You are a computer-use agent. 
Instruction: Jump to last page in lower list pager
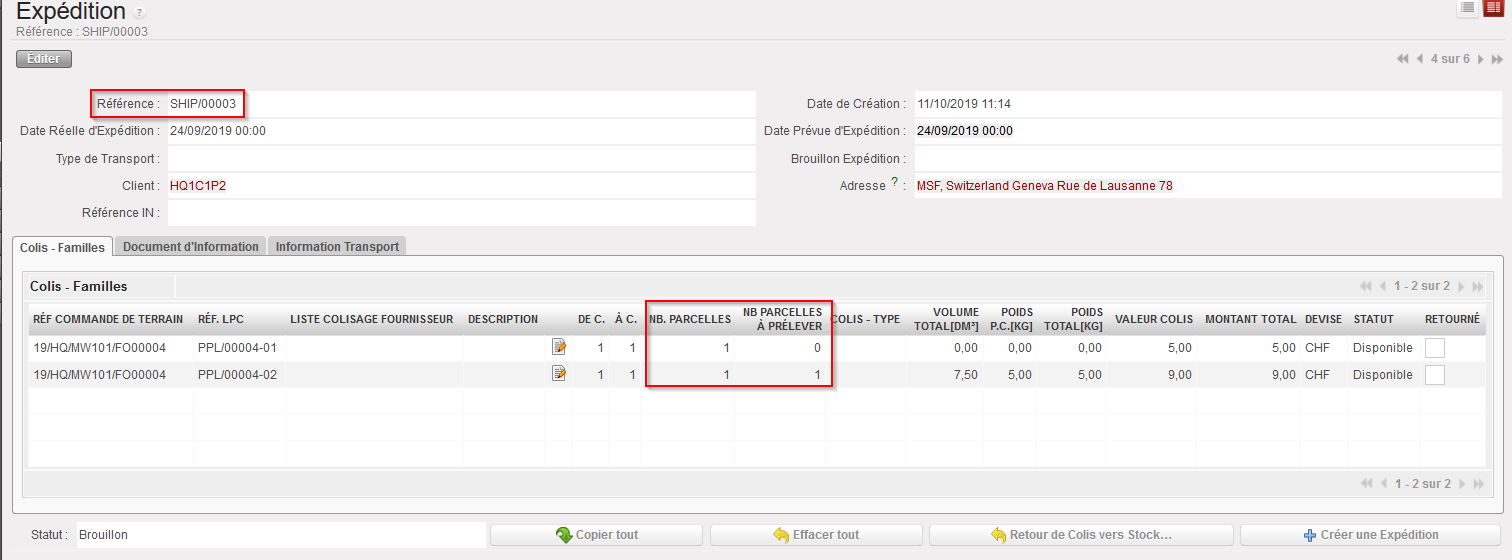pyautogui.click(x=1479, y=483)
